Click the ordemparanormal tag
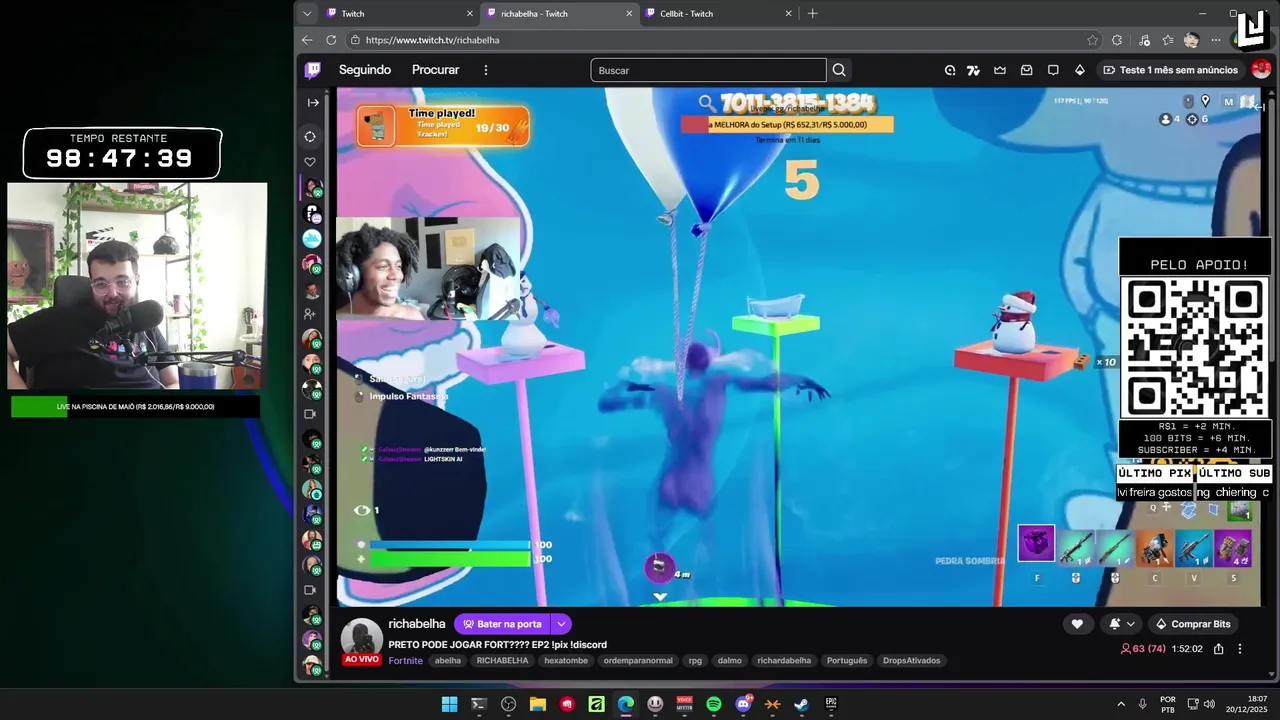Image resolution: width=1280 pixels, height=720 pixels. coord(638,661)
